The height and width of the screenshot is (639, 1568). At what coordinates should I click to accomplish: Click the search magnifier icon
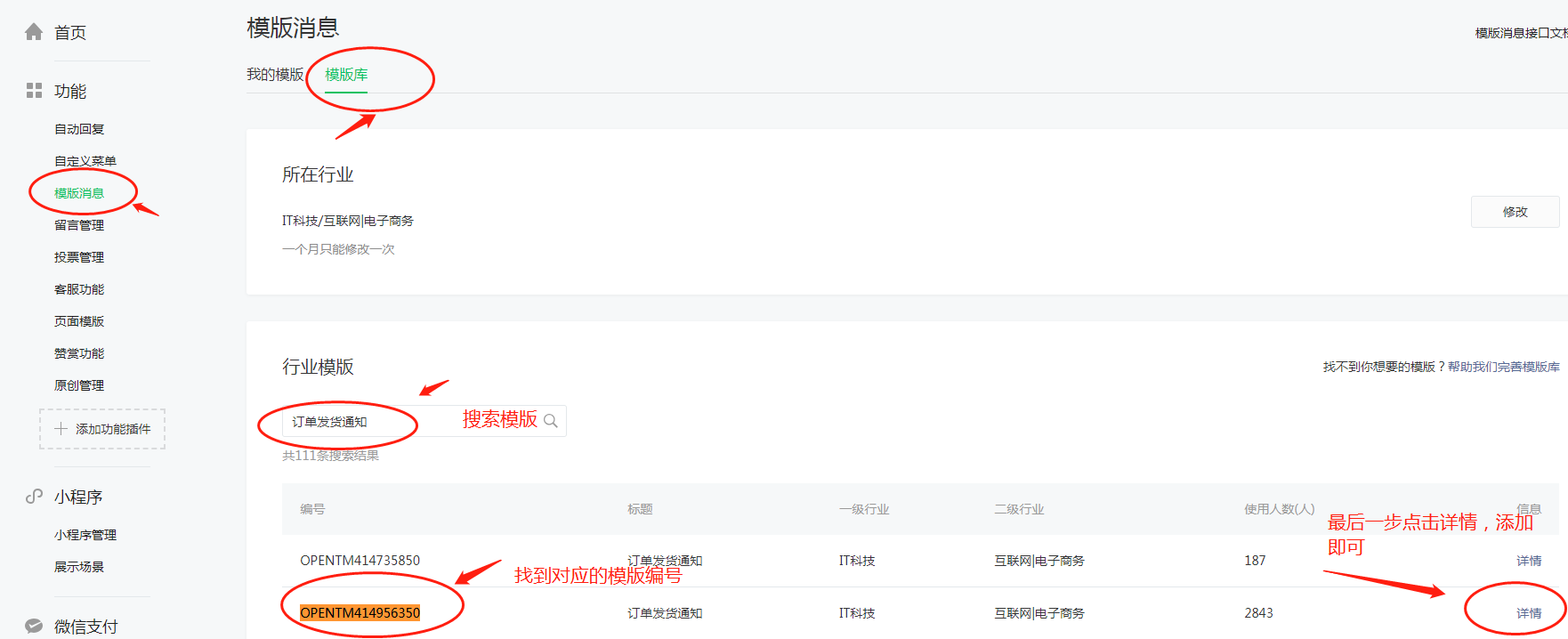[x=551, y=421]
